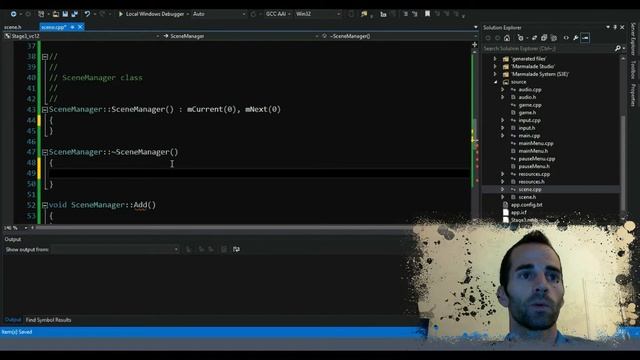640x360 pixels.
Task: Toggle Show All Files in Solution Explorer
Action: pyautogui.click(x=554, y=38)
